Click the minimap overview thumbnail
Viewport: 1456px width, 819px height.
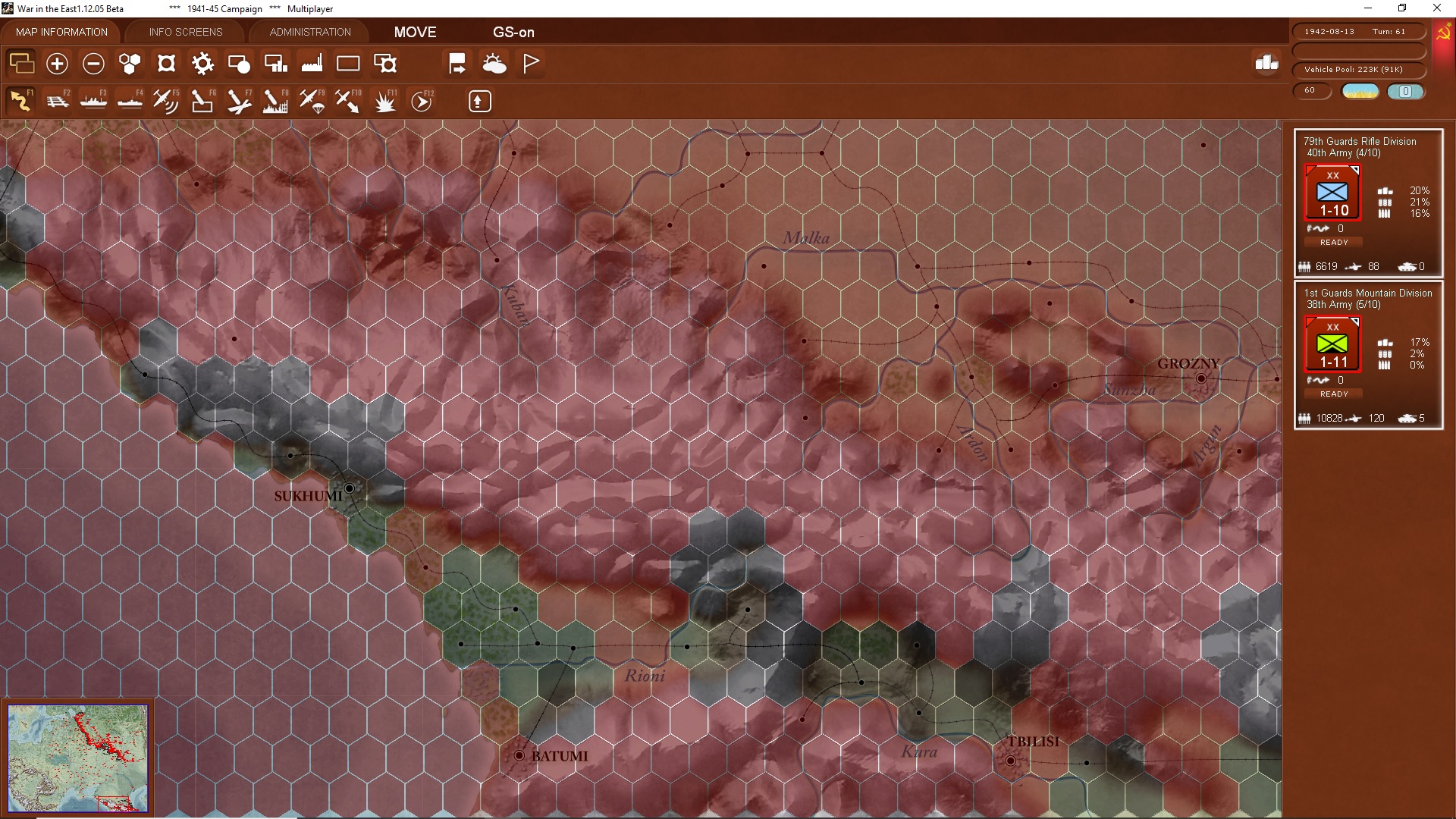78,758
